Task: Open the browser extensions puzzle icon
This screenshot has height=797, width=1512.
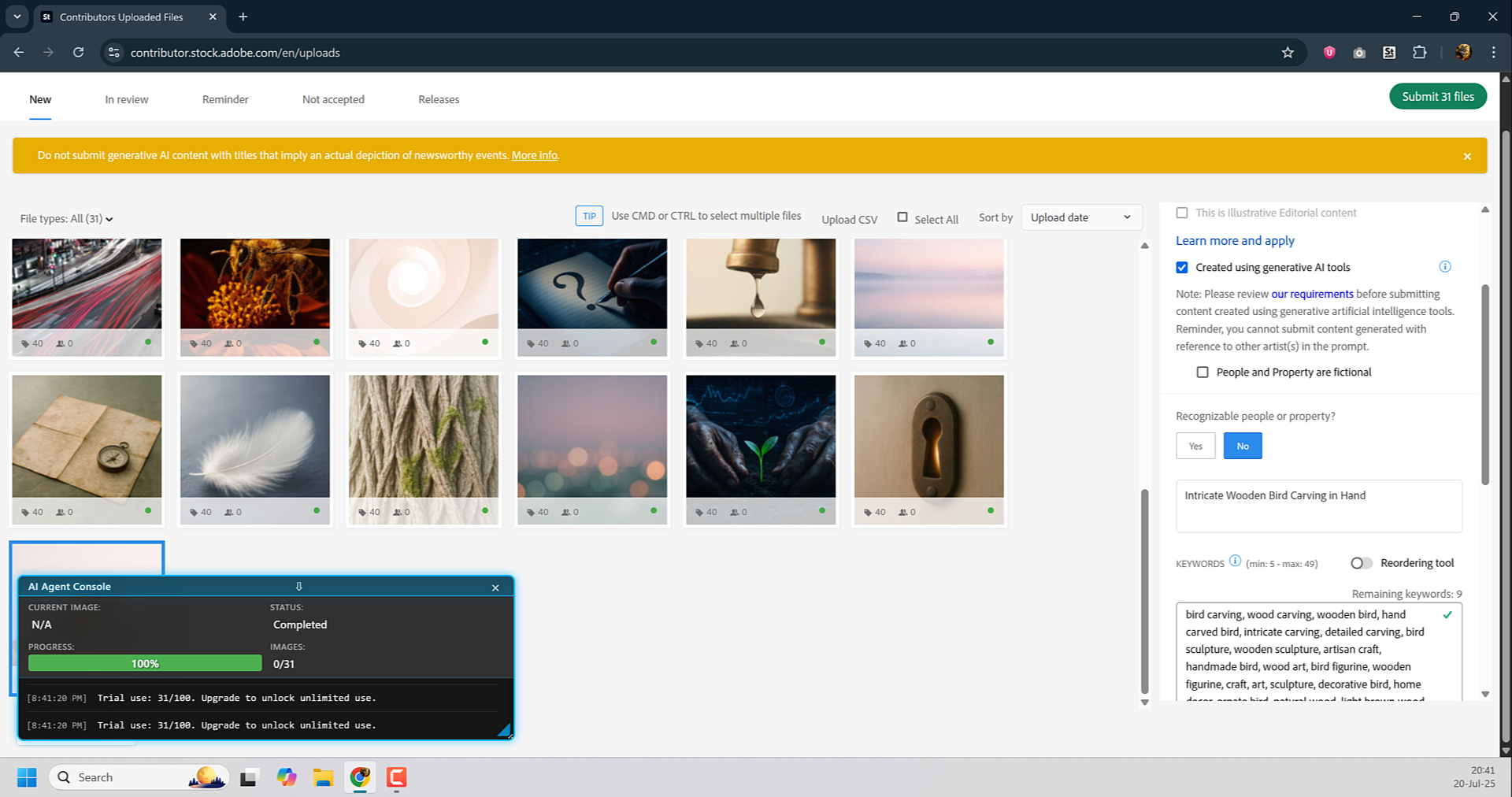Action: click(x=1419, y=53)
